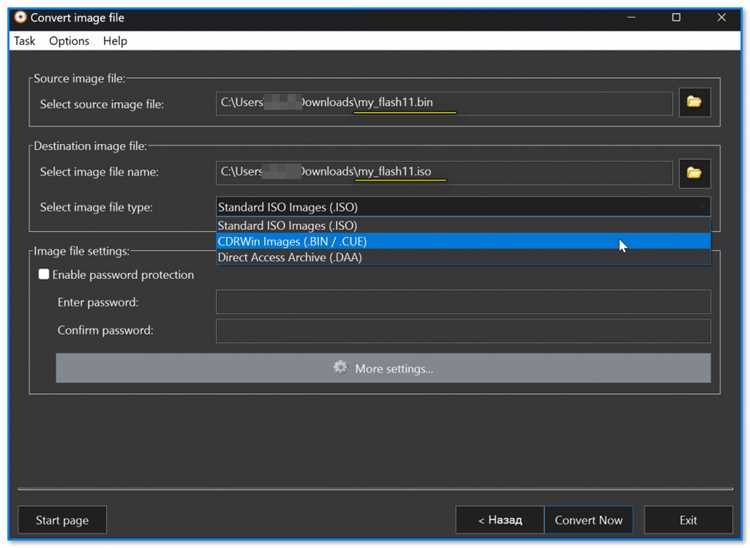The height and width of the screenshot is (548, 750).
Task: Pick Direct Access Archive (.DAA) option
Action: [x=463, y=257]
